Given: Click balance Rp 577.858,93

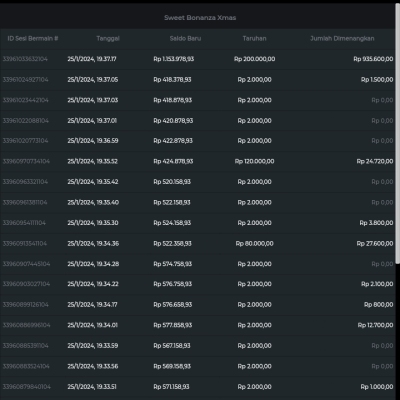Looking at the screenshot, I should pos(173,325).
